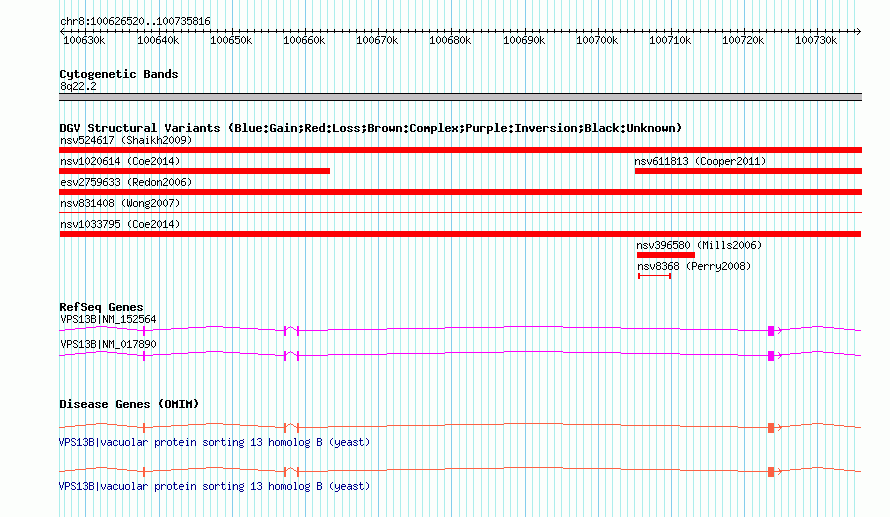Open second VPS13B vacuolar protein sorting link
Image resolution: width=890 pixels, height=517 pixels.
click(215, 486)
